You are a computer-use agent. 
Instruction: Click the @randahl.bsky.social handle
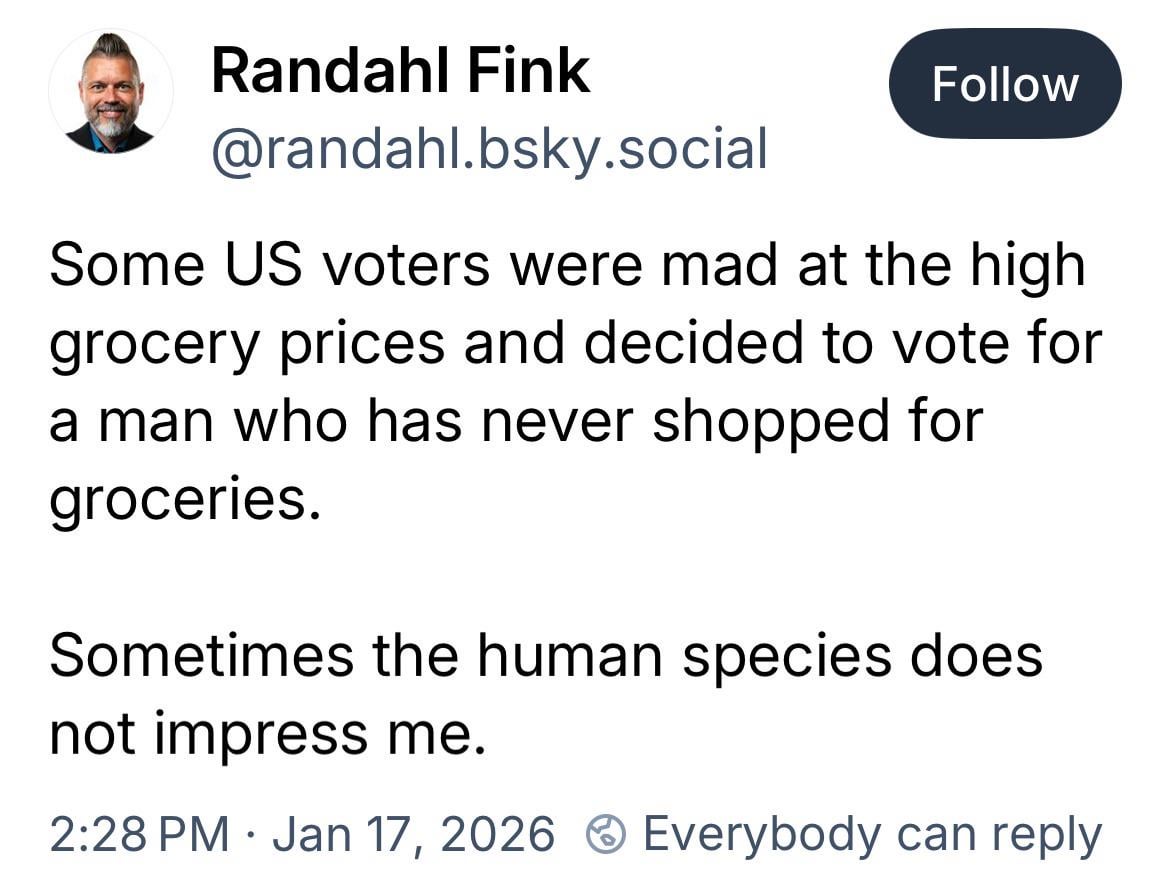pos(489,148)
